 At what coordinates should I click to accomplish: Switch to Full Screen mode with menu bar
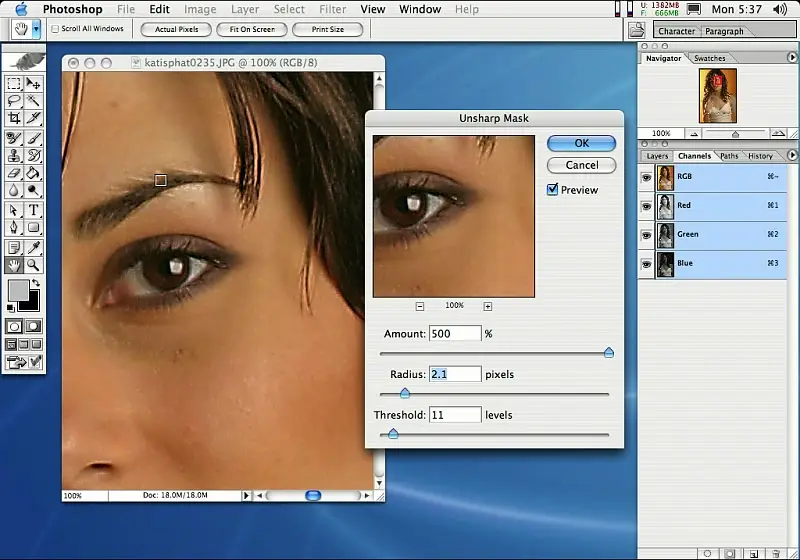click(x=24, y=345)
